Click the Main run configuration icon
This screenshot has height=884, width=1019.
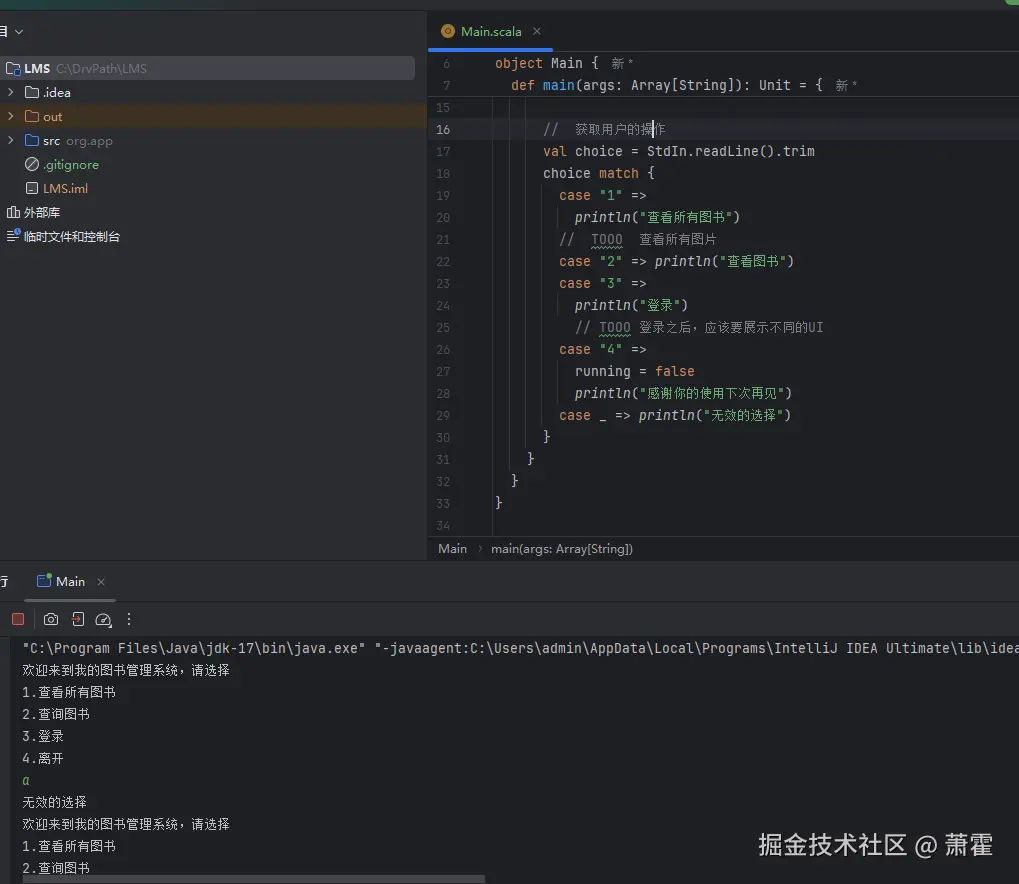click(x=44, y=581)
